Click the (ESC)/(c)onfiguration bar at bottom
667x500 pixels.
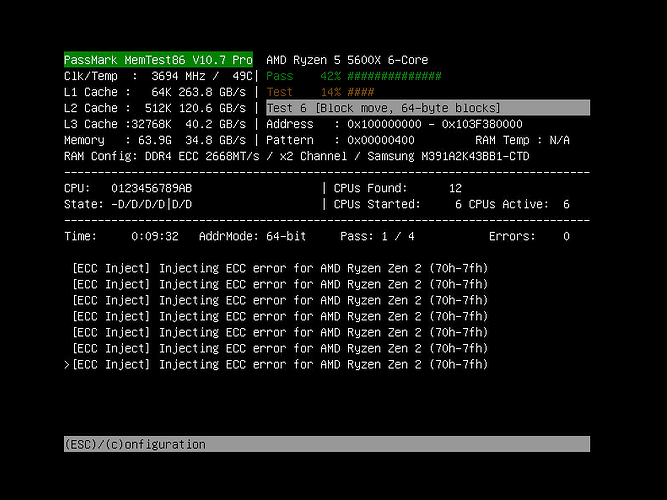[327, 444]
